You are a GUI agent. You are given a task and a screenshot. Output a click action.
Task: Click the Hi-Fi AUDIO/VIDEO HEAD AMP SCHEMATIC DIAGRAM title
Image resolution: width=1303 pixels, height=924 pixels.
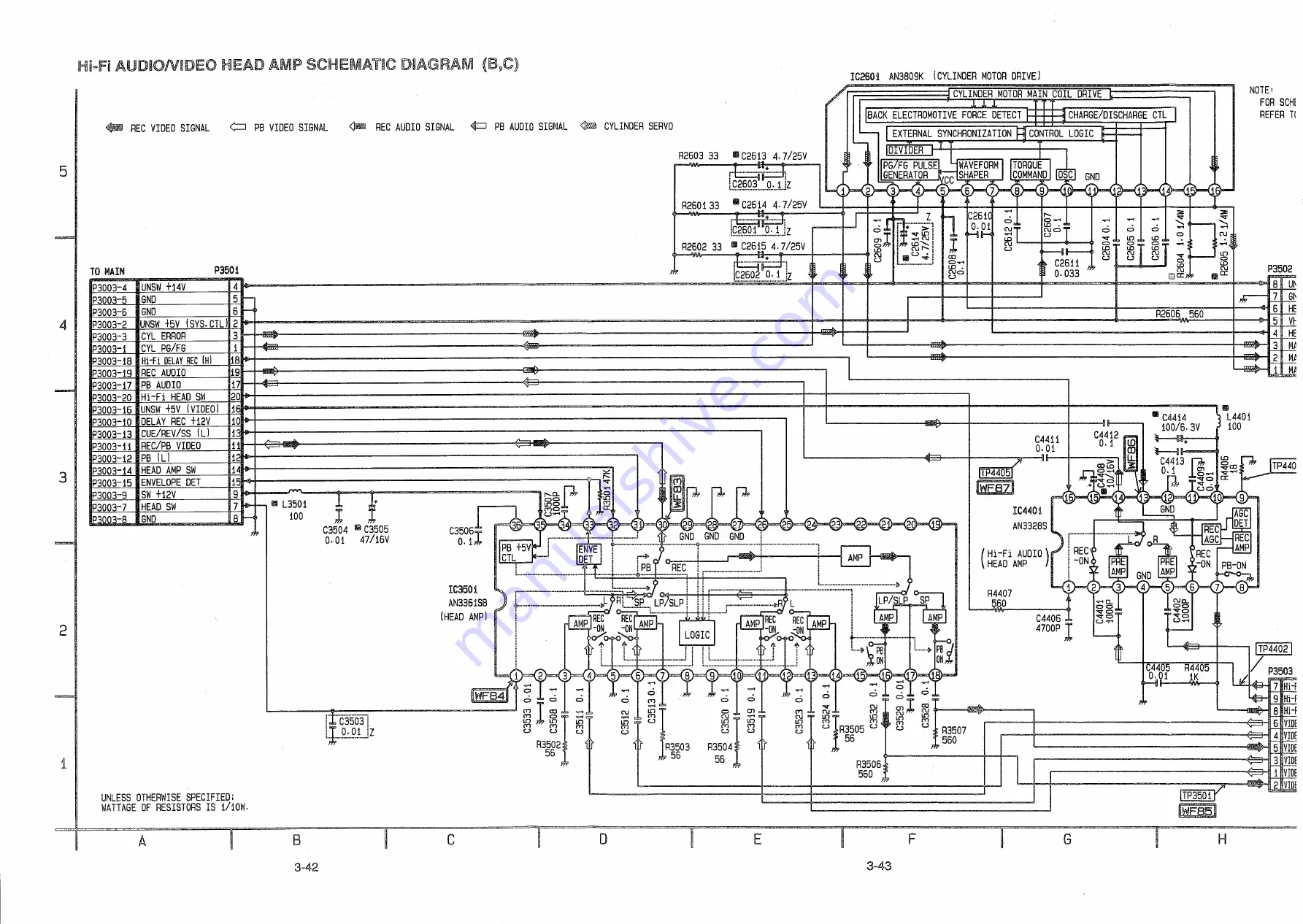click(298, 64)
